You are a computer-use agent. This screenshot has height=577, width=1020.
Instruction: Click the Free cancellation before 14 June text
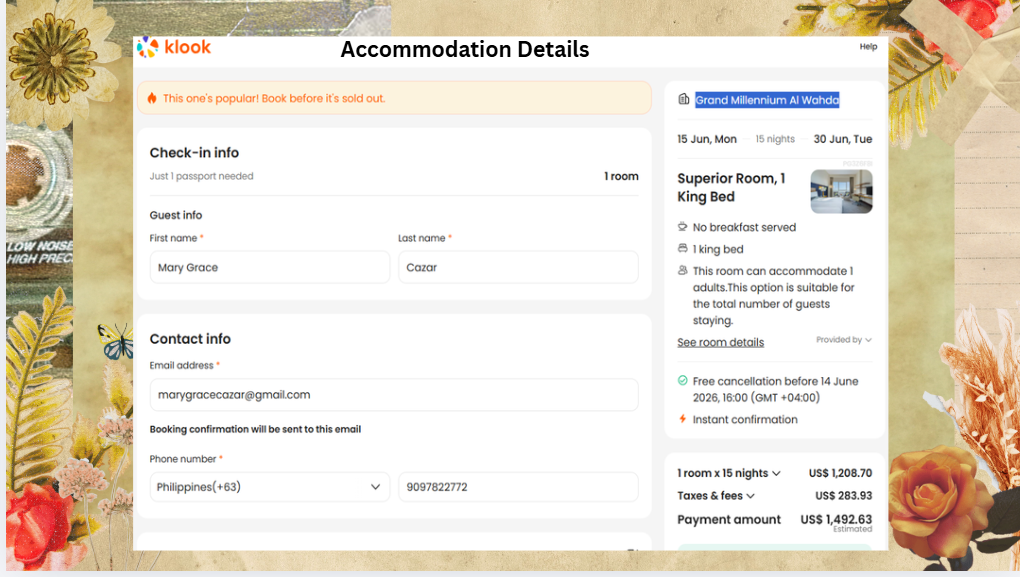click(x=775, y=389)
